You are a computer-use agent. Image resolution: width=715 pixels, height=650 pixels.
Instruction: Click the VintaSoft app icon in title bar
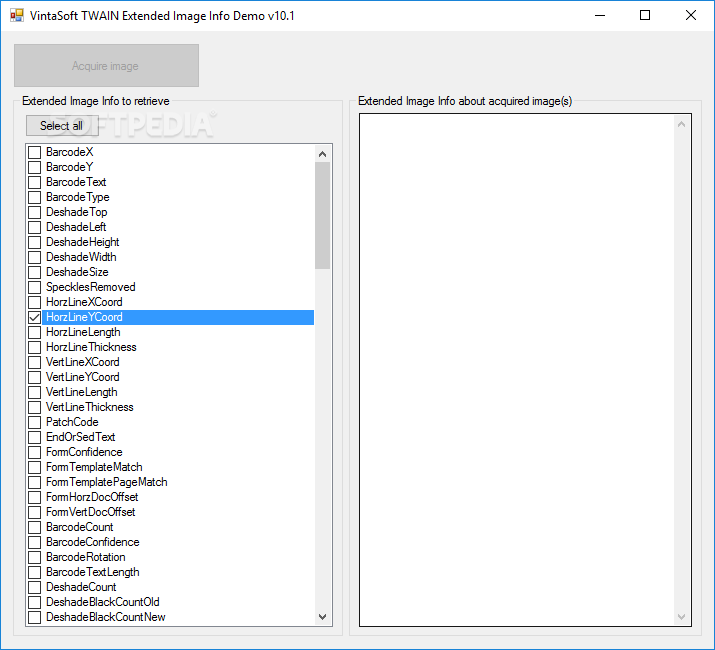coord(17,16)
